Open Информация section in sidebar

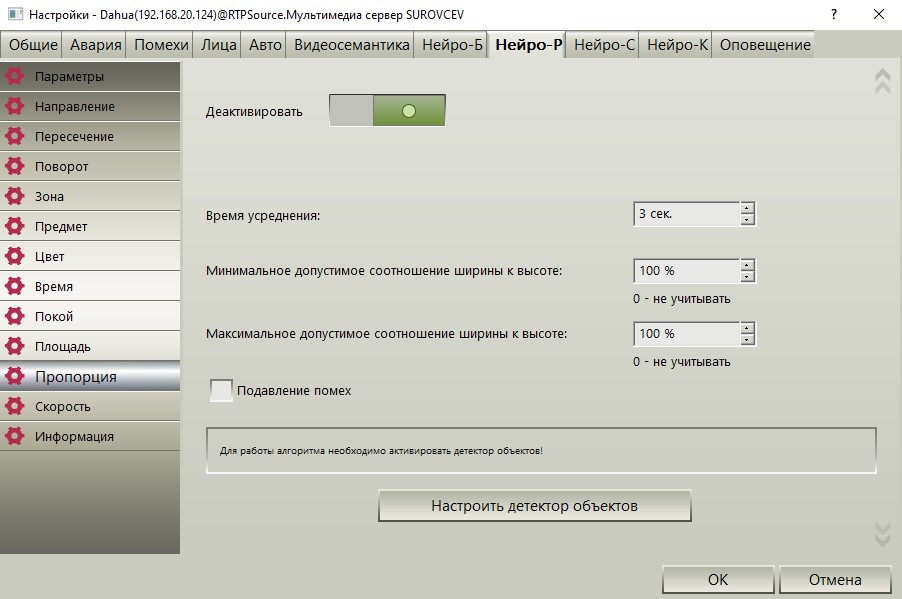click(90, 436)
